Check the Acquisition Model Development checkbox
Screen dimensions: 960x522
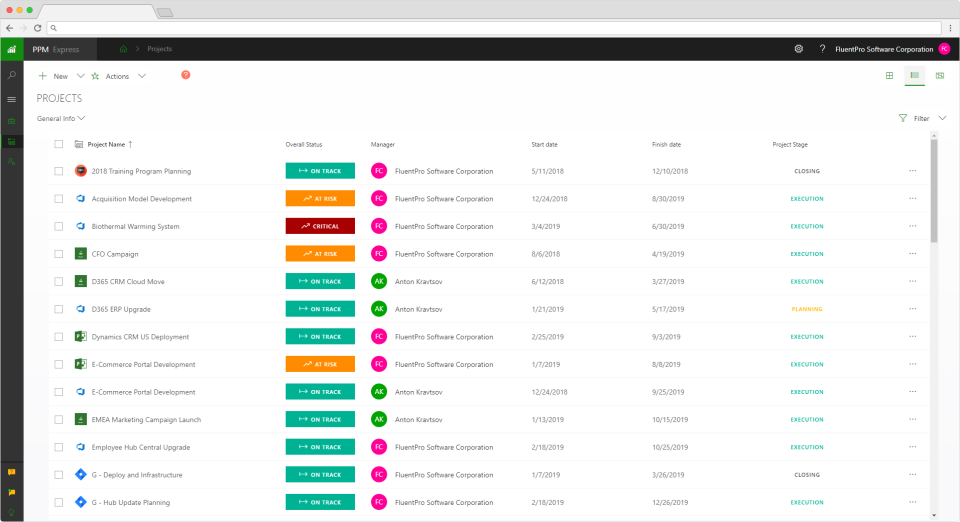click(59, 199)
